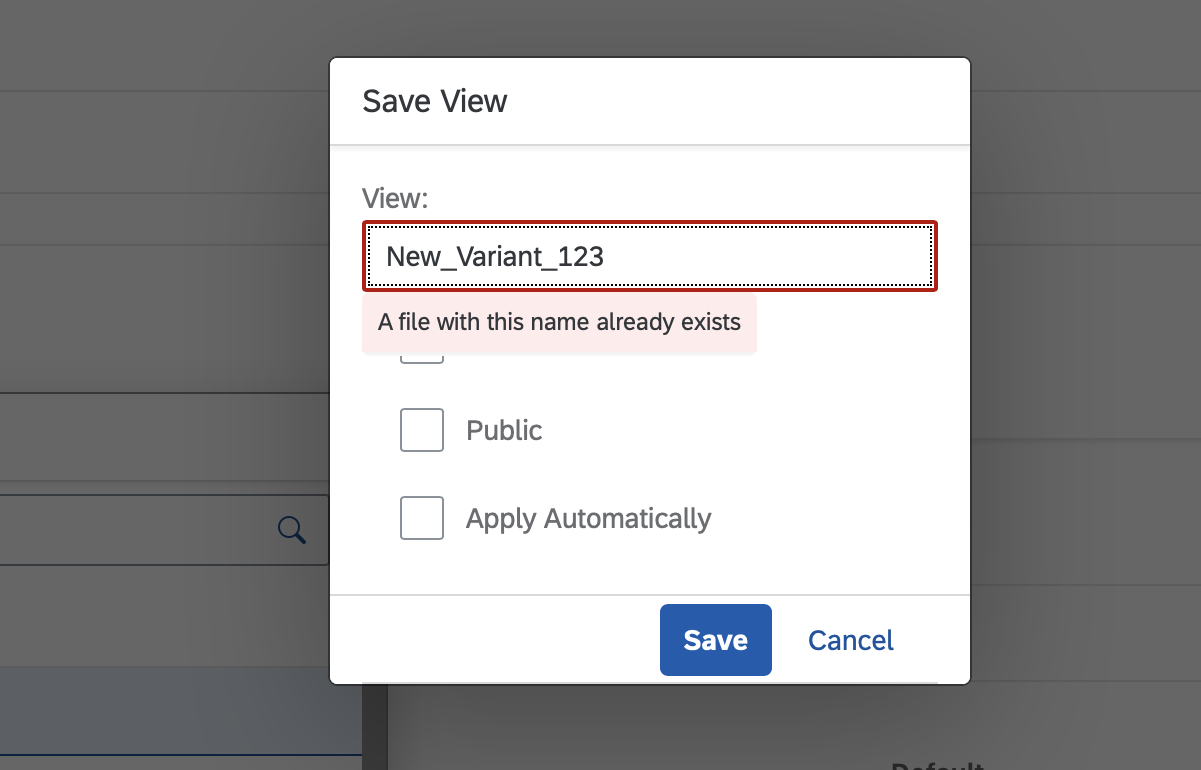Image resolution: width=1201 pixels, height=770 pixels.
Task: Cancel the Save View dialog
Action: [x=851, y=640]
